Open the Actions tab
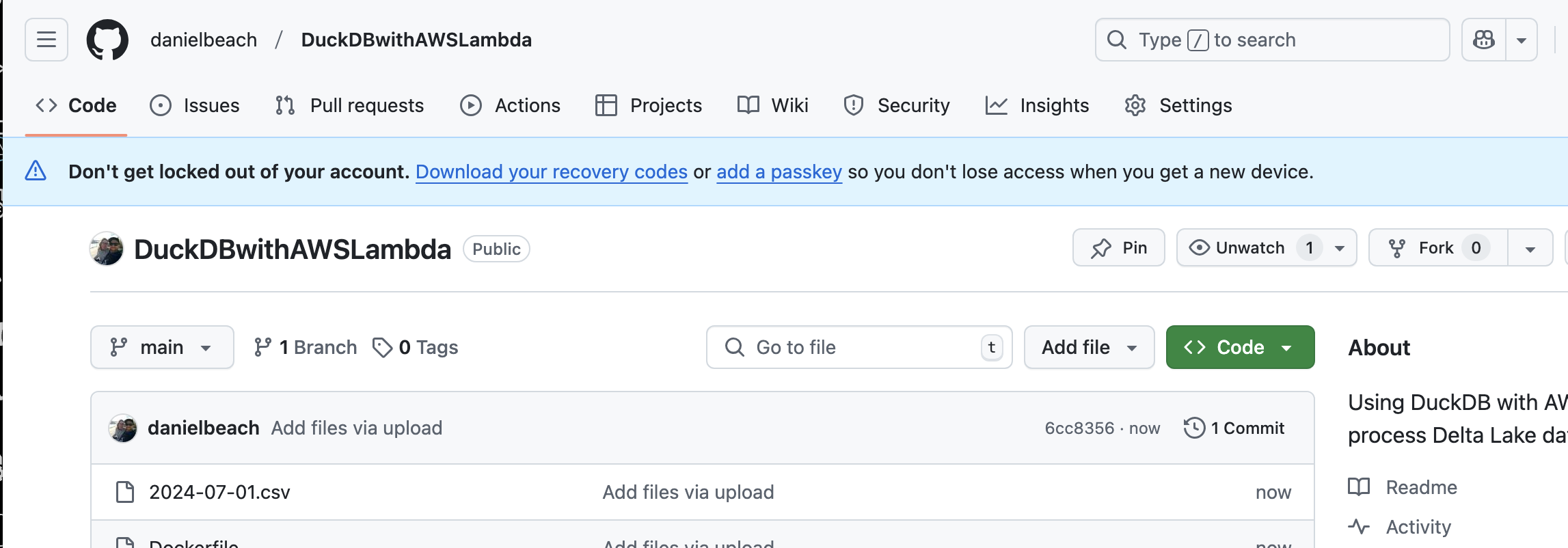1568x548 pixels. click(x=510, y=105)
